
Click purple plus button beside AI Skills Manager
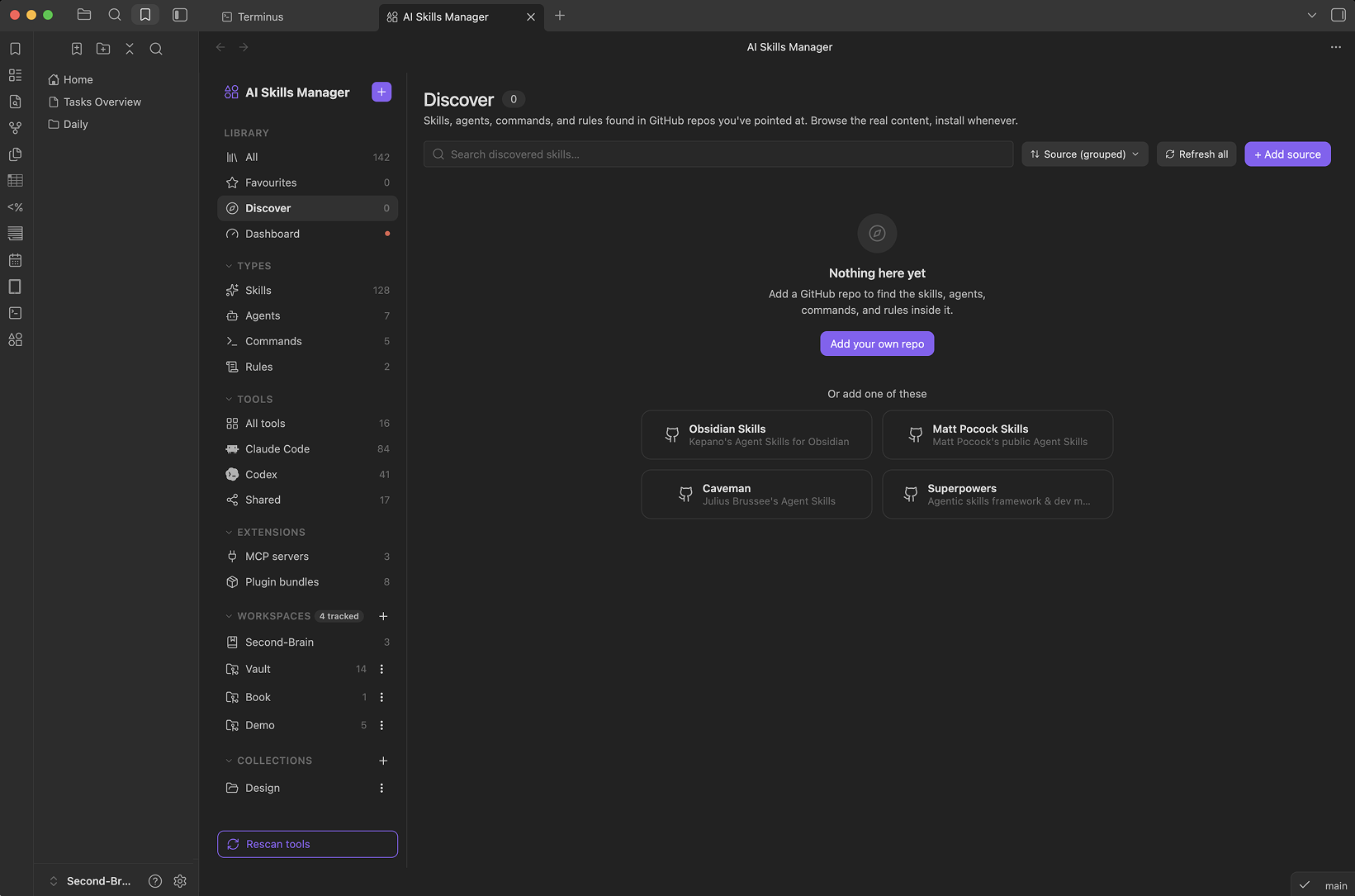pos(381,92)
